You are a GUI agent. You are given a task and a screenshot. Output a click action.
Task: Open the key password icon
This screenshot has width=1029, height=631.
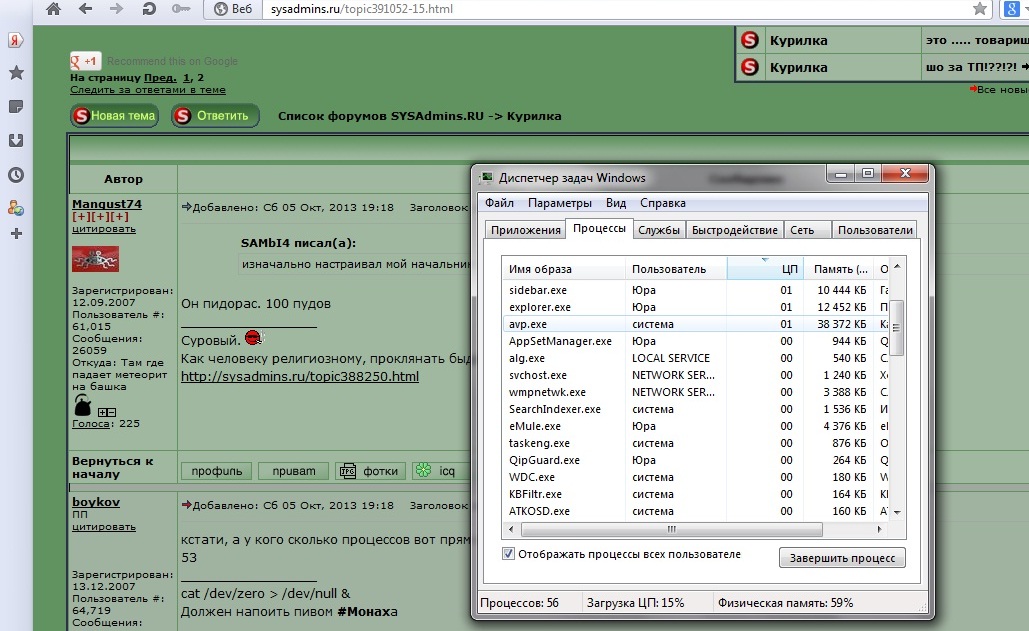coord(180,9)
